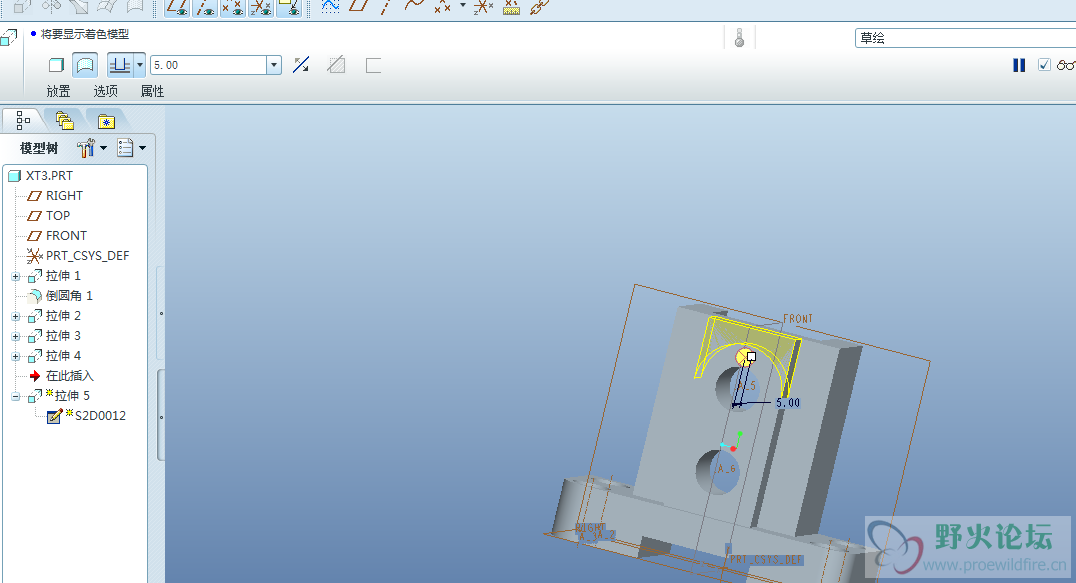Click the FRONT plane label in viewport
Screen dimensions: 1076x583
798,319
